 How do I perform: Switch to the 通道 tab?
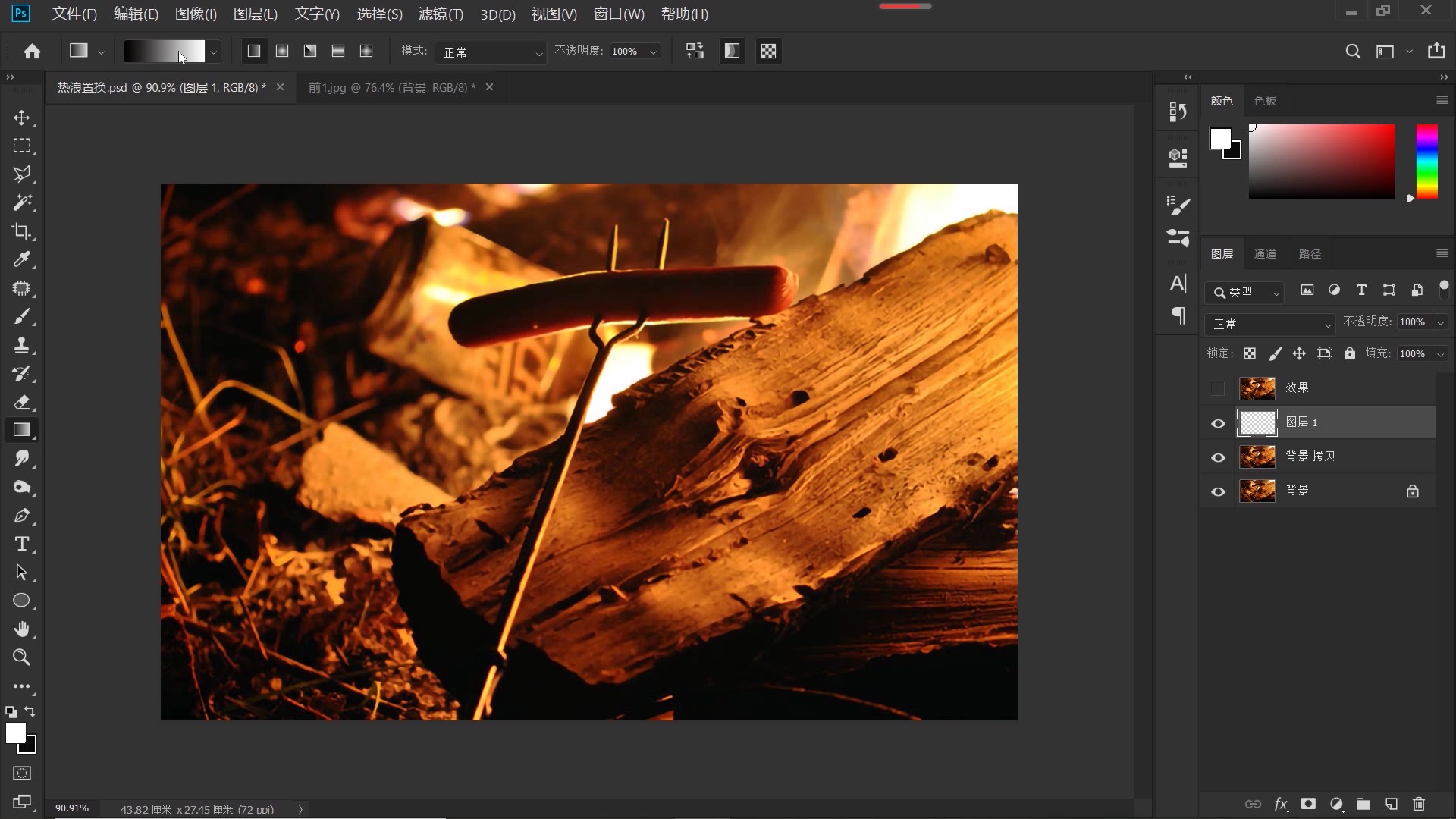1265,254
